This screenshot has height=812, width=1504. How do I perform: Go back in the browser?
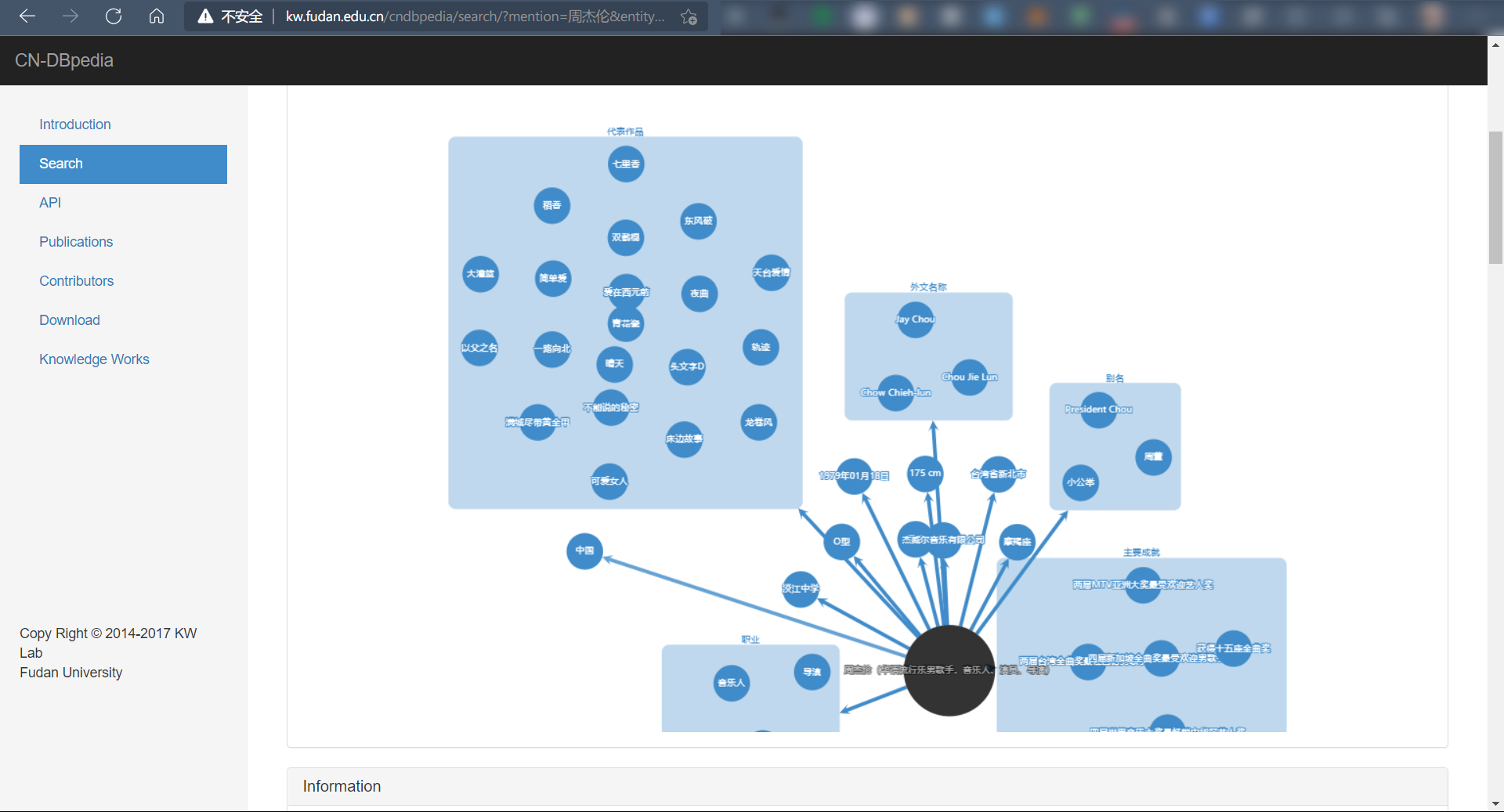tap(27, 16)
